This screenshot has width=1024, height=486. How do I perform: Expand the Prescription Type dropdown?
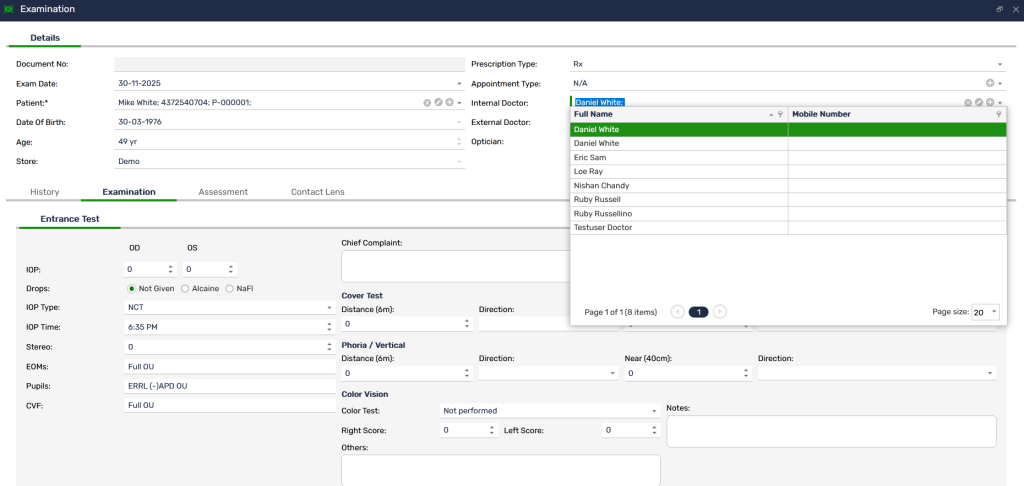(x=999, y=64)
